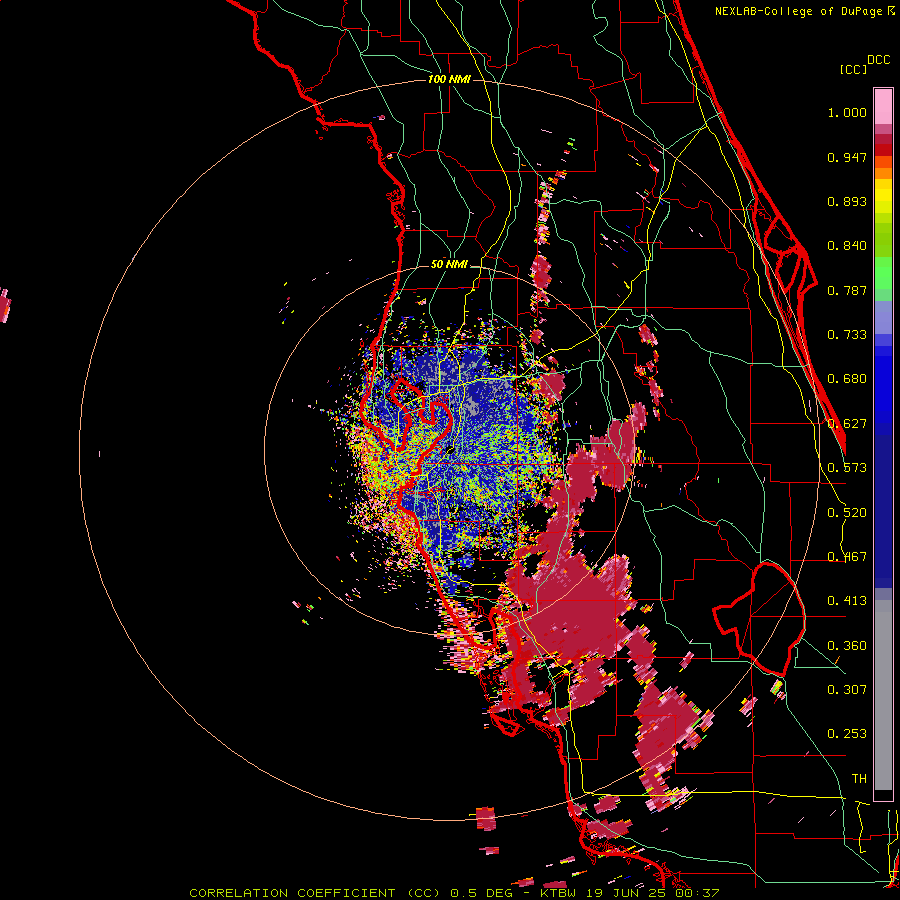Click the 0.787 color scale value

tap(847, 290)
